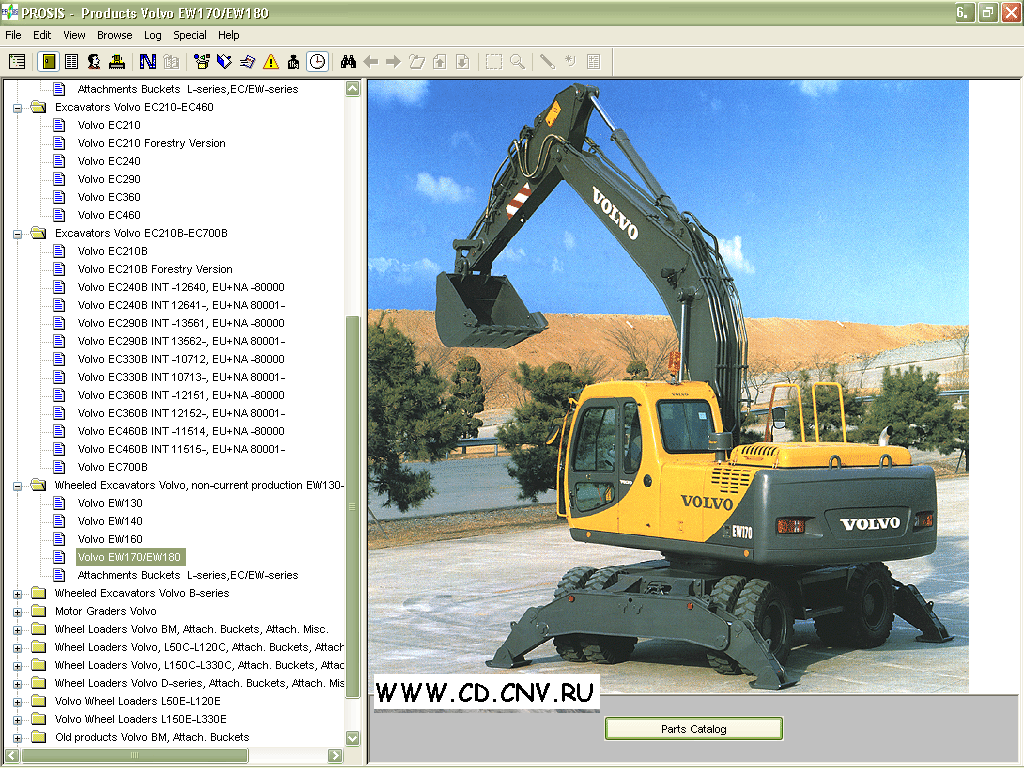This screenshot has width=1024, height=768.
Task: Click the flying documents toolbar icon
Action: click(248, 62)
